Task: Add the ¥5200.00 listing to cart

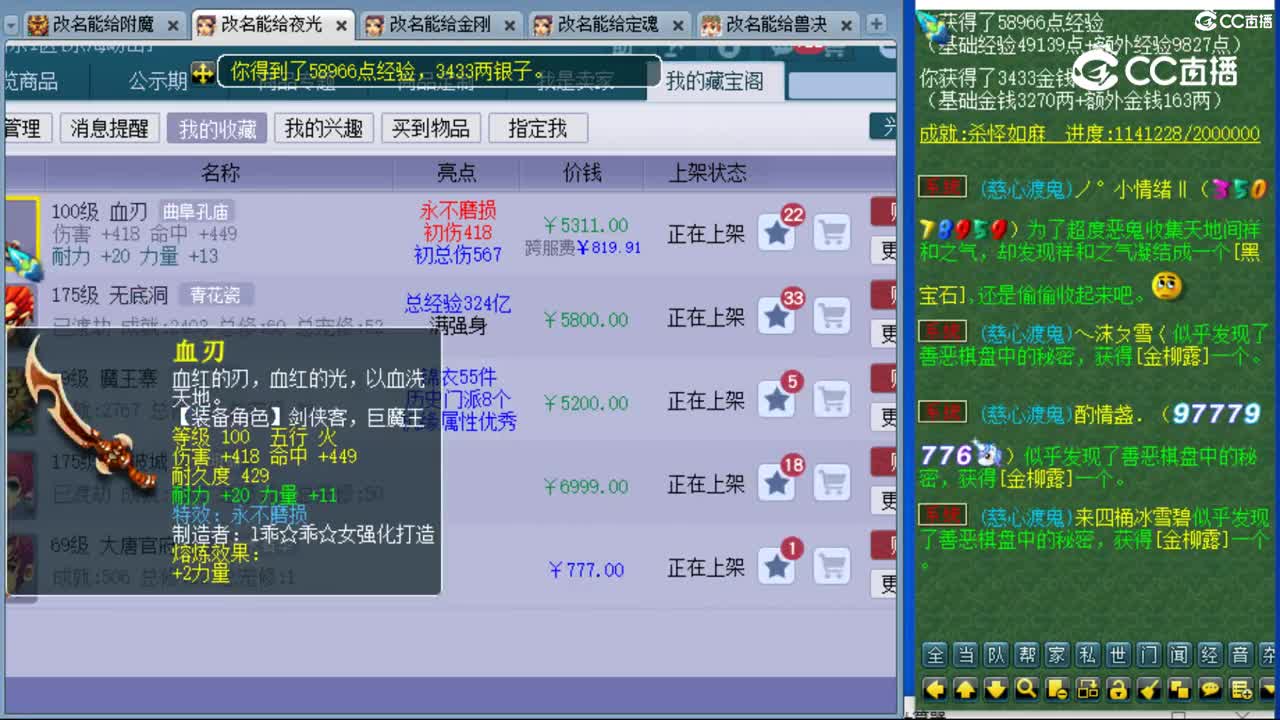Action: tap(832, 400)
